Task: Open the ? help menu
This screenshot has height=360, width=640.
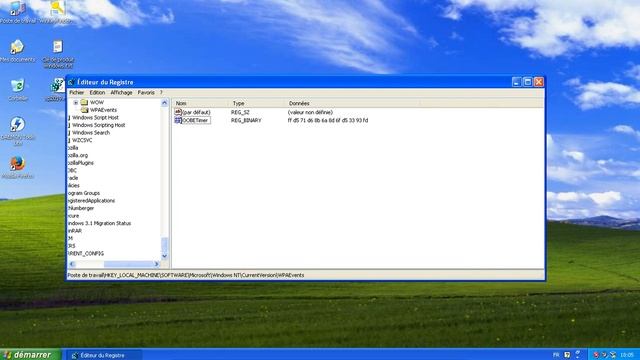Action: [x=161, y=93]
